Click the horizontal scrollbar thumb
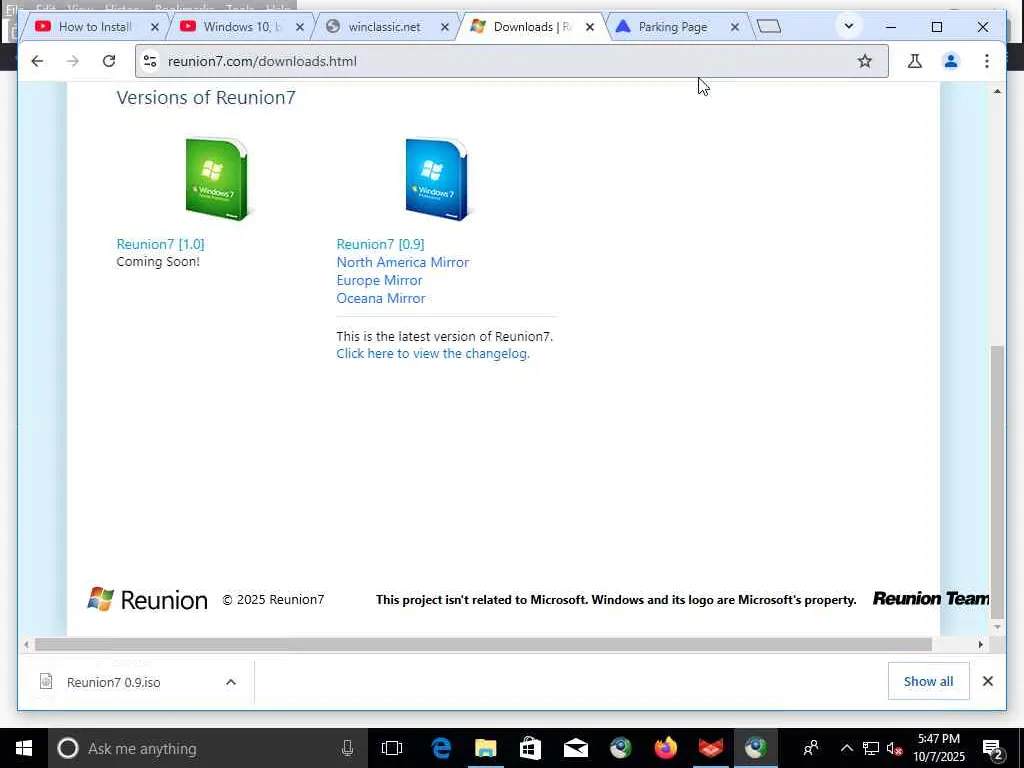Image resolution: width=1024 pixels, height=768 pixels. [x=483, y=645]
